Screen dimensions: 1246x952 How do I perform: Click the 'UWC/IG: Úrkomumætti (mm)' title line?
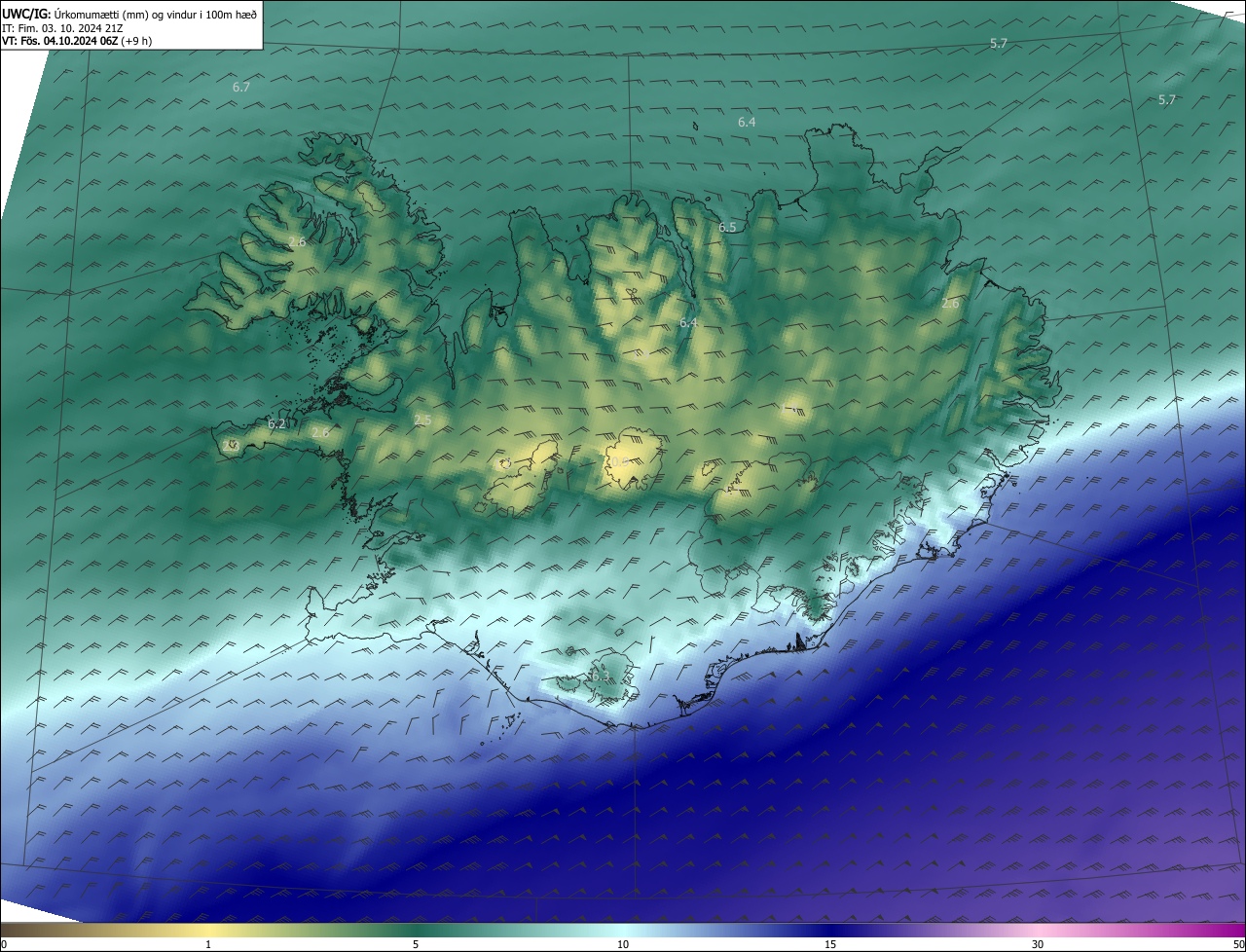130,14
